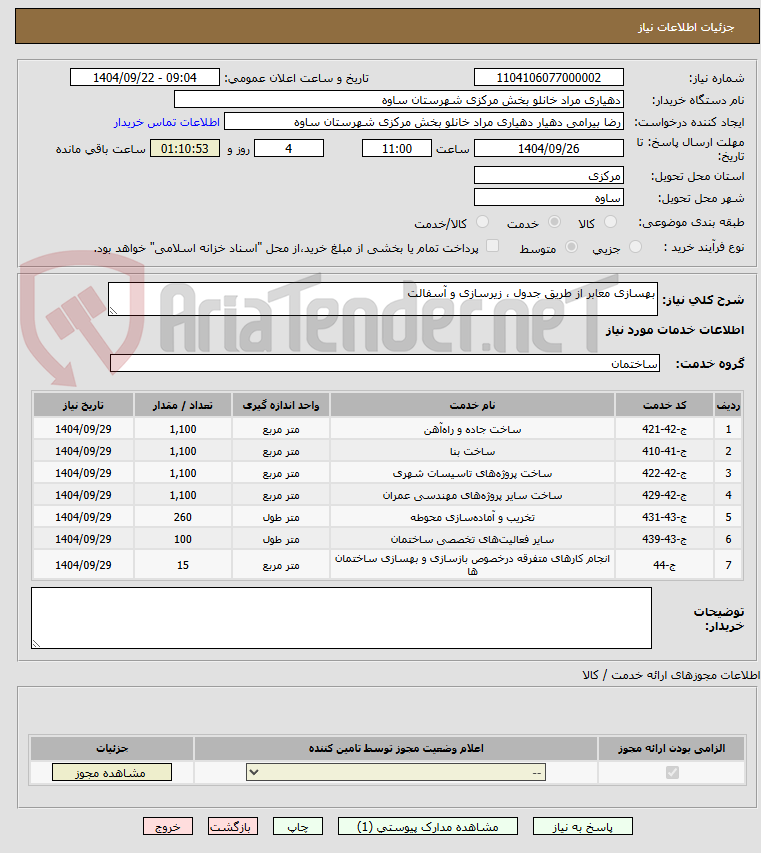Image resolution: width=761 pixels, height=853 pixels.
Task: Click the remaining time 01:10:53 field
Action: pos(185,148)
